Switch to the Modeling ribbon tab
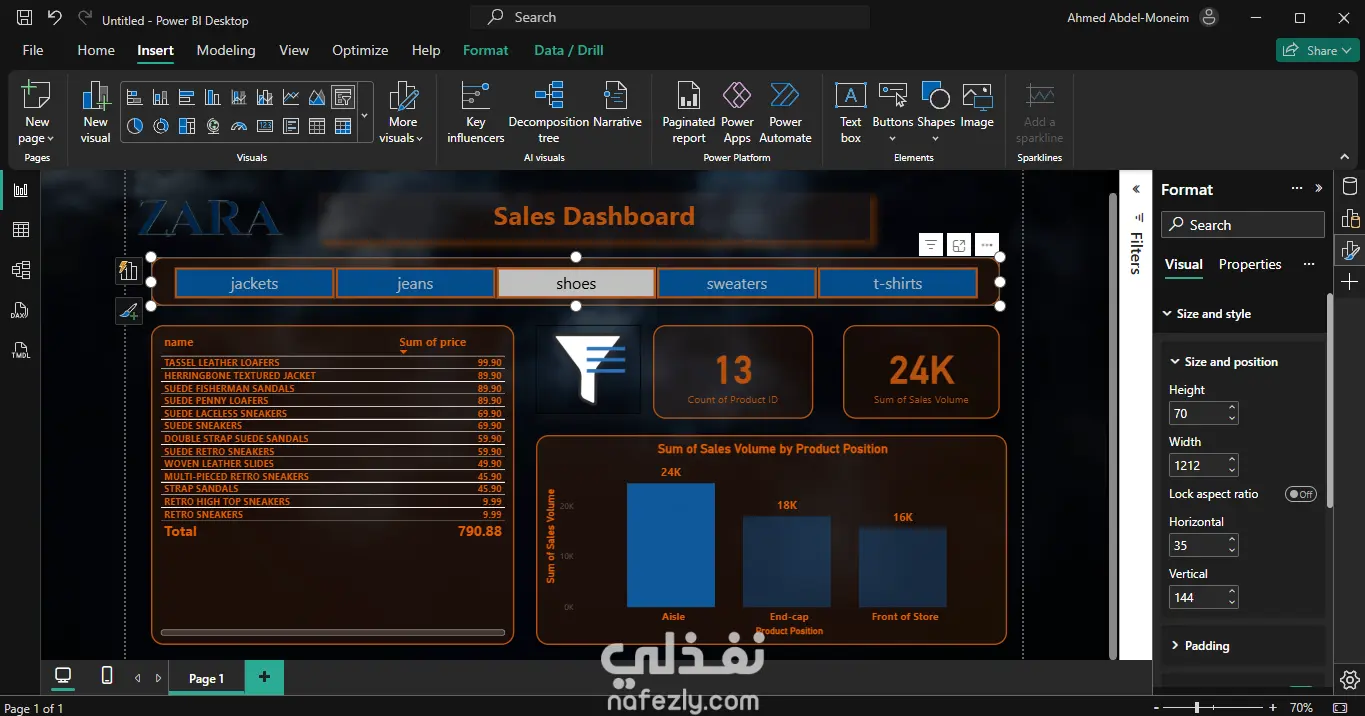The width and height of the screenshot is (1365, 716). (226, 50)
